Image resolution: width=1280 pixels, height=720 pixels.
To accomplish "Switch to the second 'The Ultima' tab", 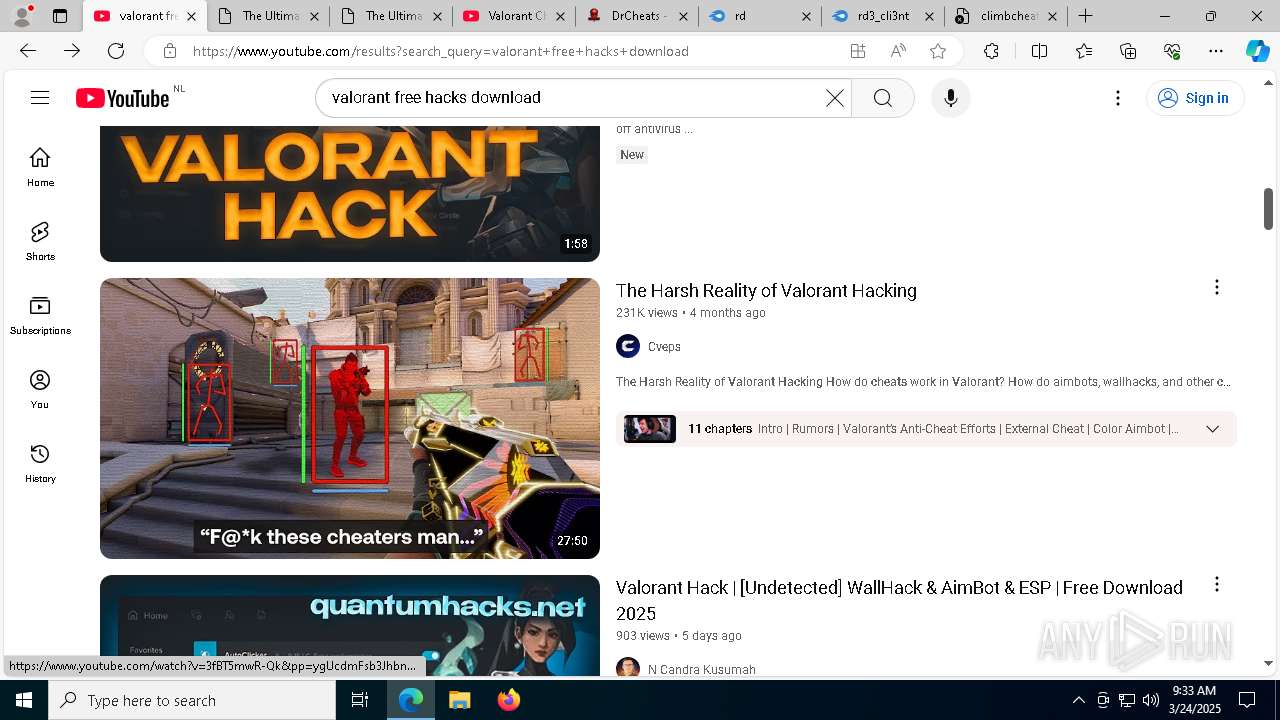I will pyautogui.click(x=391, y=16).
